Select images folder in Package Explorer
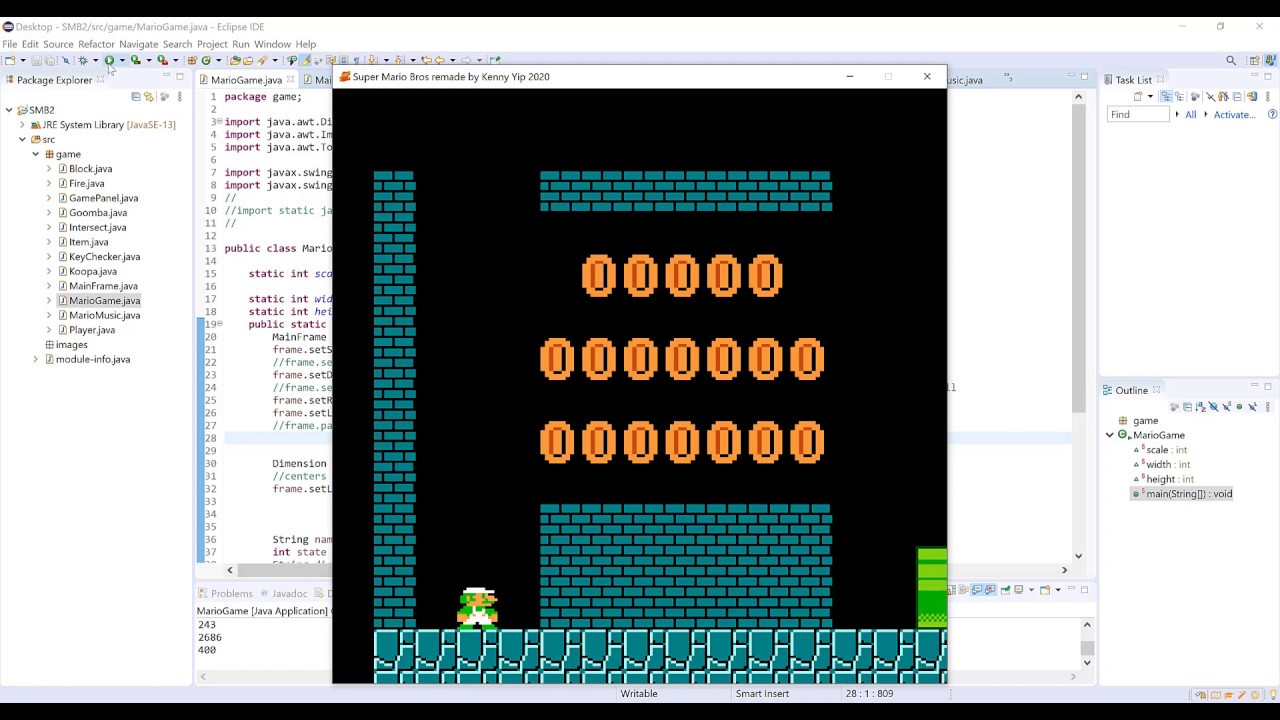 point(71,344)
